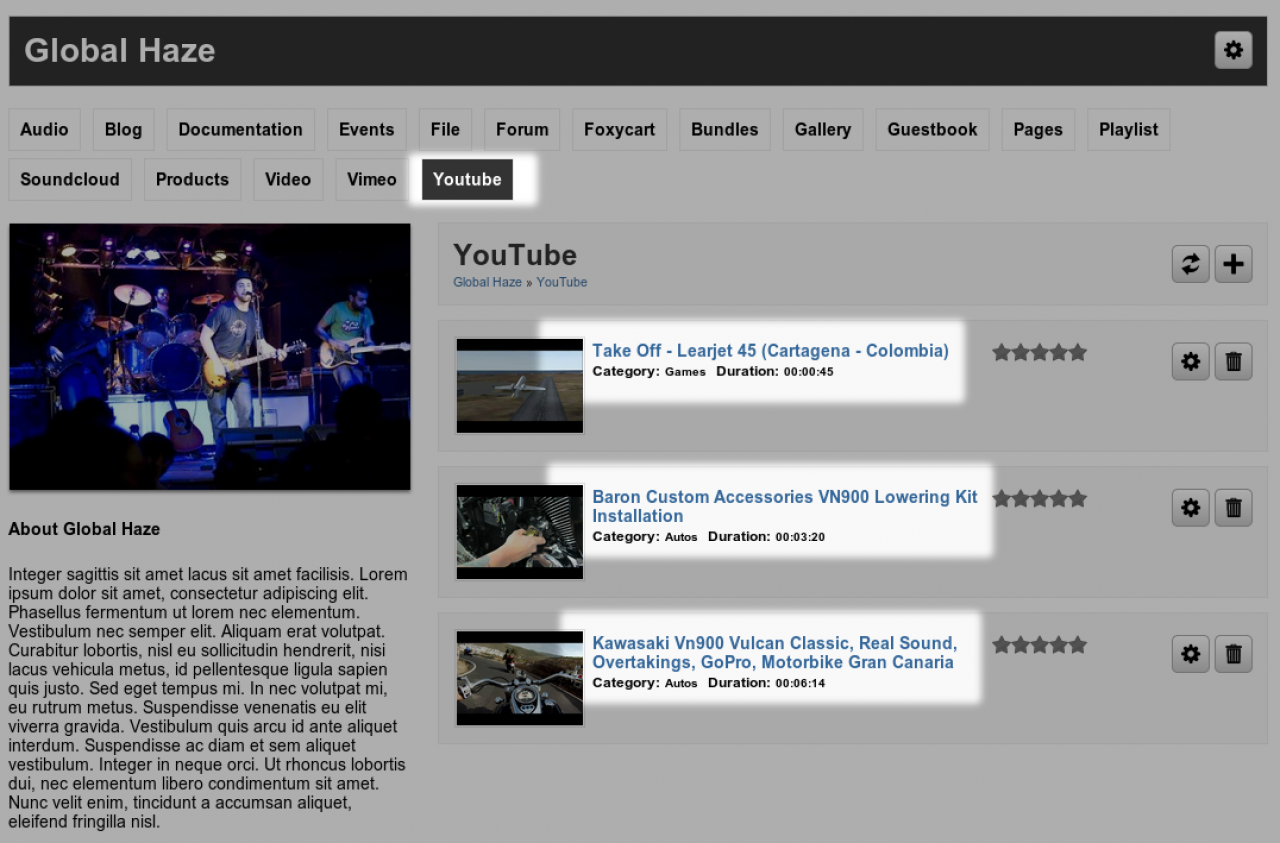Viewport: 1280px width, 843px height.
Task: Open settings gear for Take Off Learjet video
Action: pos(1190,362)
